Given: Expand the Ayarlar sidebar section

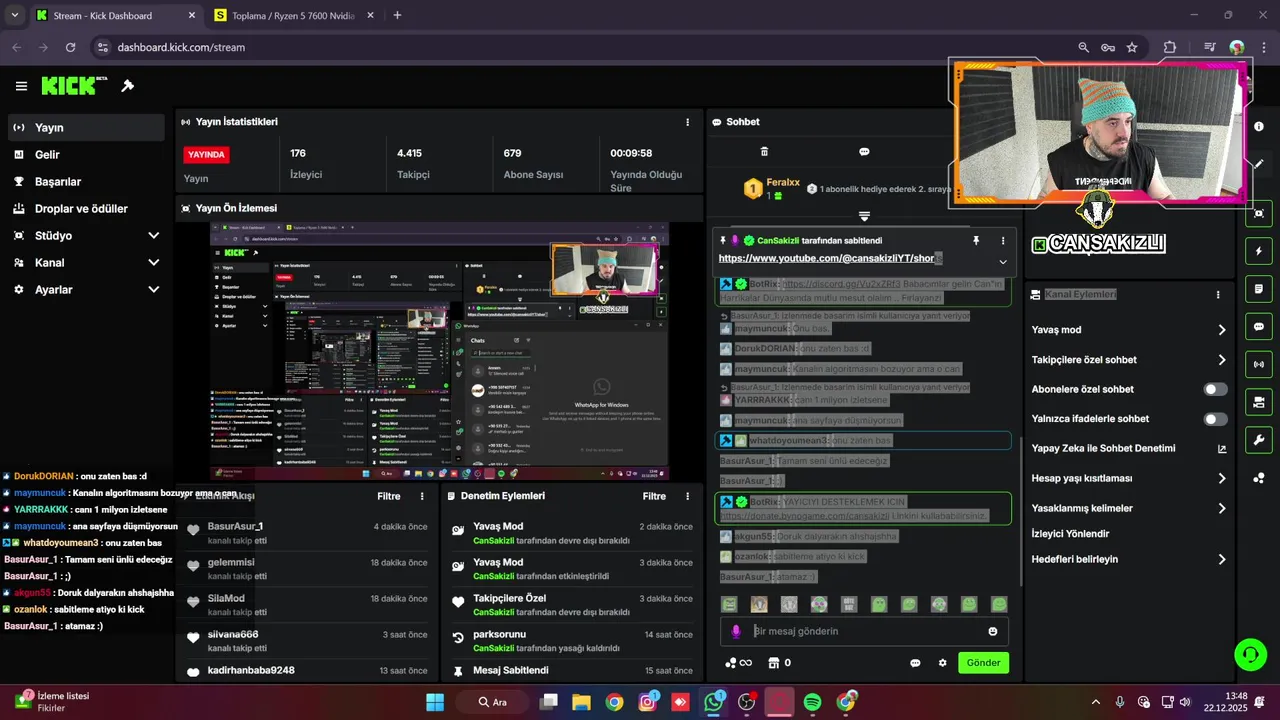Looking at the screenshot, I should (85, 290).
